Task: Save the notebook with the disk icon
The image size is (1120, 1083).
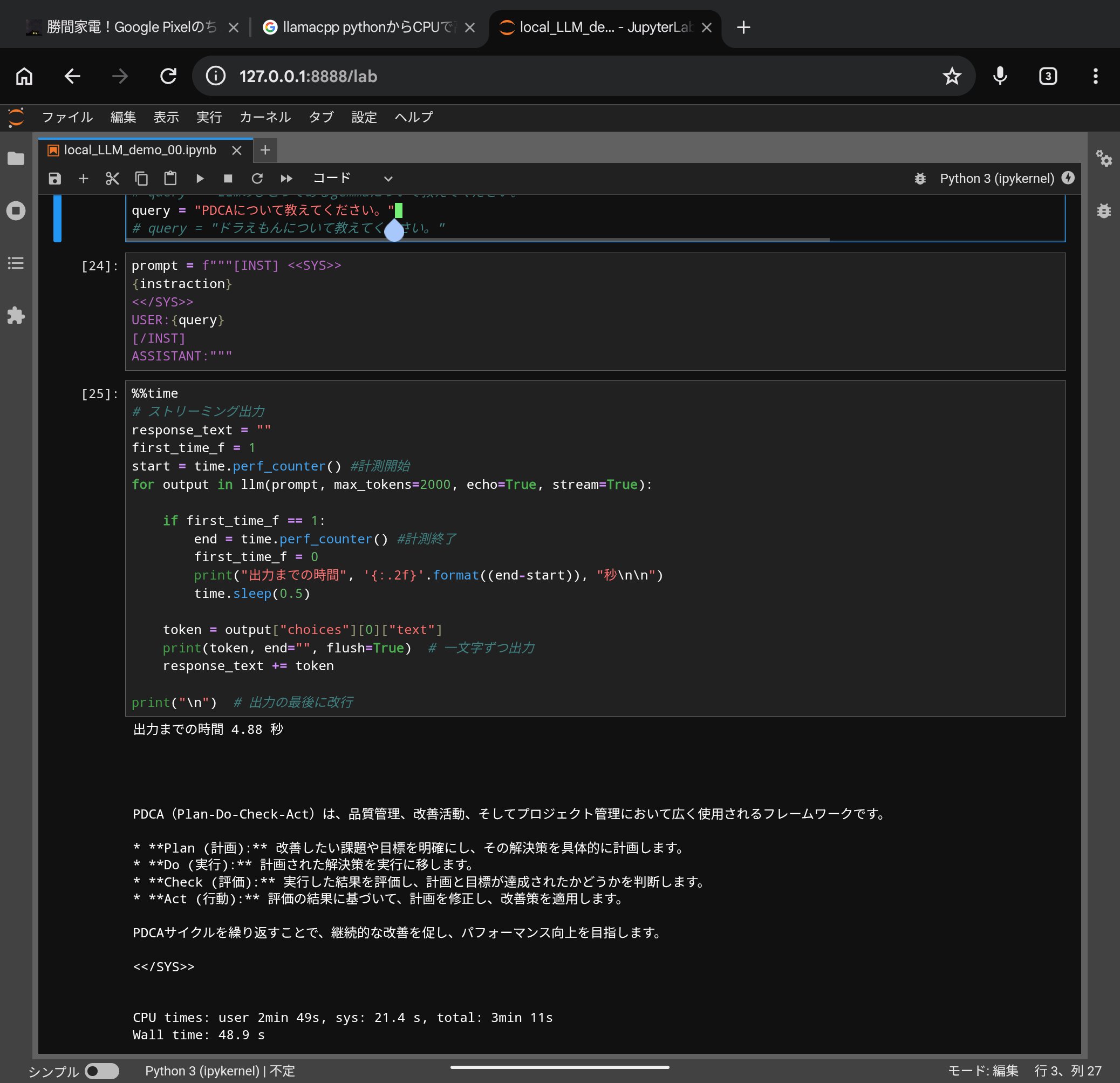Action: (54, 179)
